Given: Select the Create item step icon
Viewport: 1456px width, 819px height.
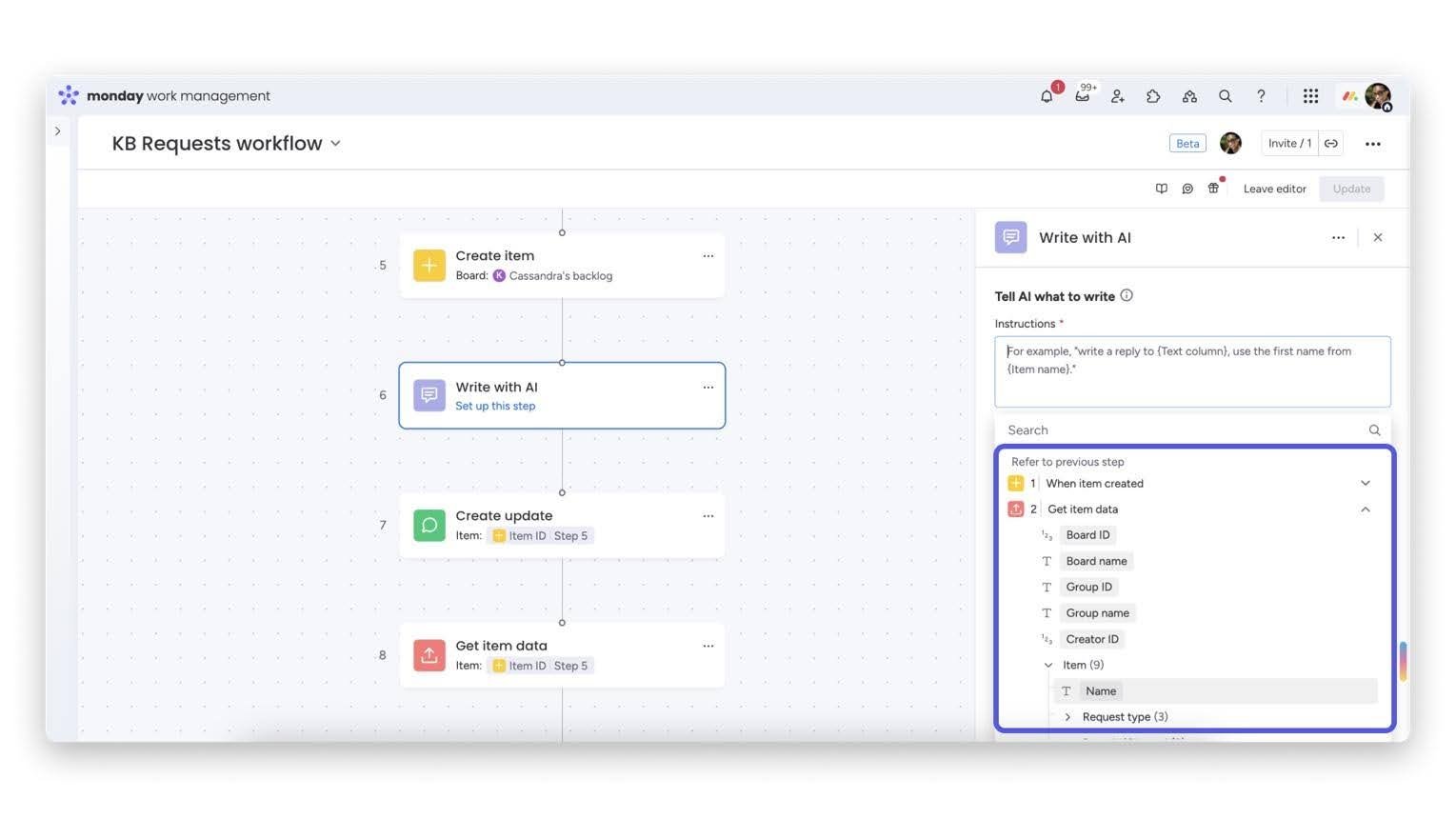Looking at the screenshot, I should pos(429,266).
